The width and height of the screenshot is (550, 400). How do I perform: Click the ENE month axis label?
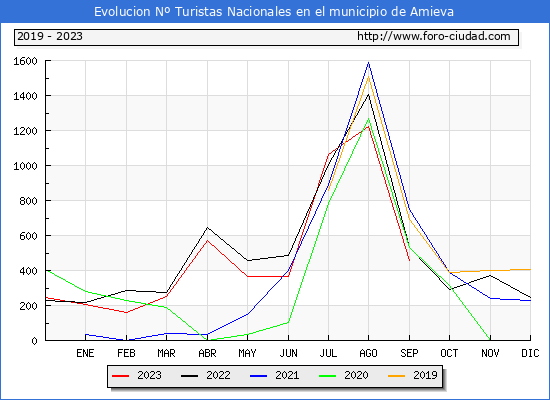click(x=85, y=353)
